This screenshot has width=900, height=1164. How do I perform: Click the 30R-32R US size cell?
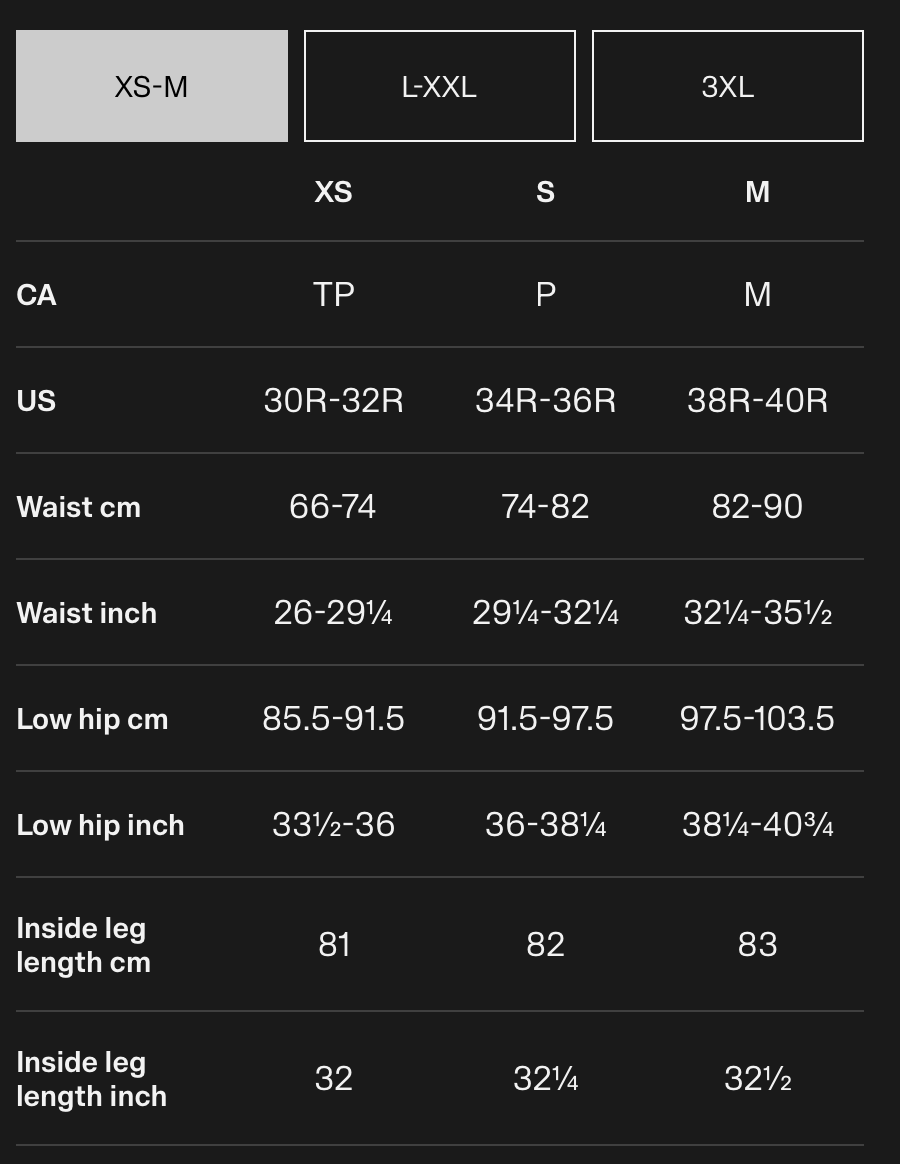click(333, 401)
